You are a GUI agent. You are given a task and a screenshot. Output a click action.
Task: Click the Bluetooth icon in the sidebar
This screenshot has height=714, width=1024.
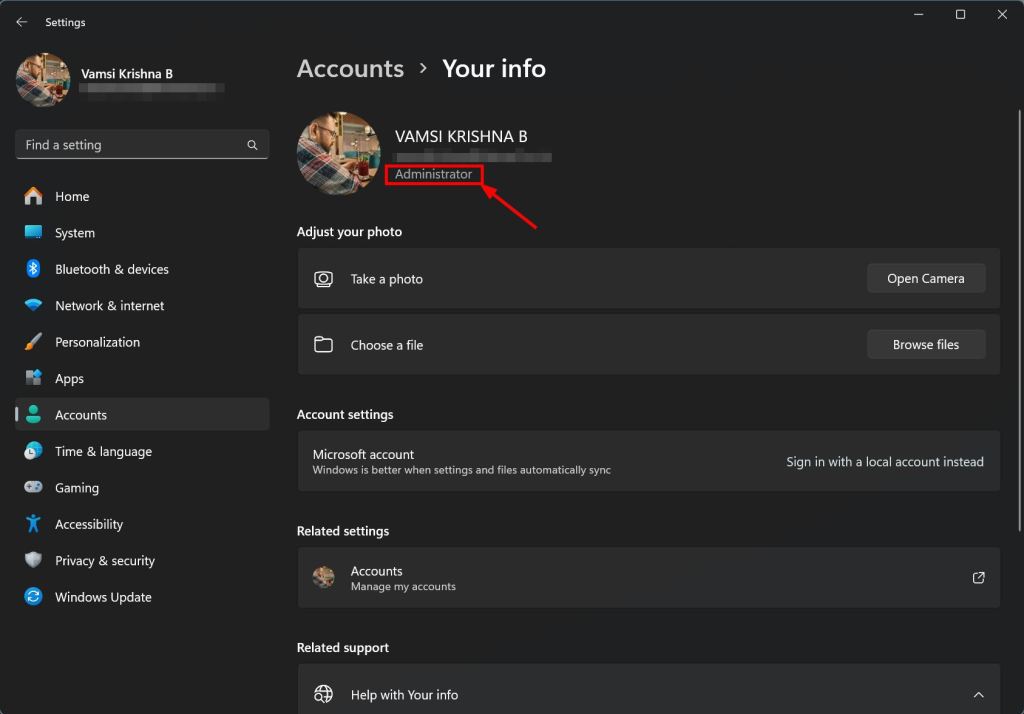pyautogui.click(x=33, y=268)
